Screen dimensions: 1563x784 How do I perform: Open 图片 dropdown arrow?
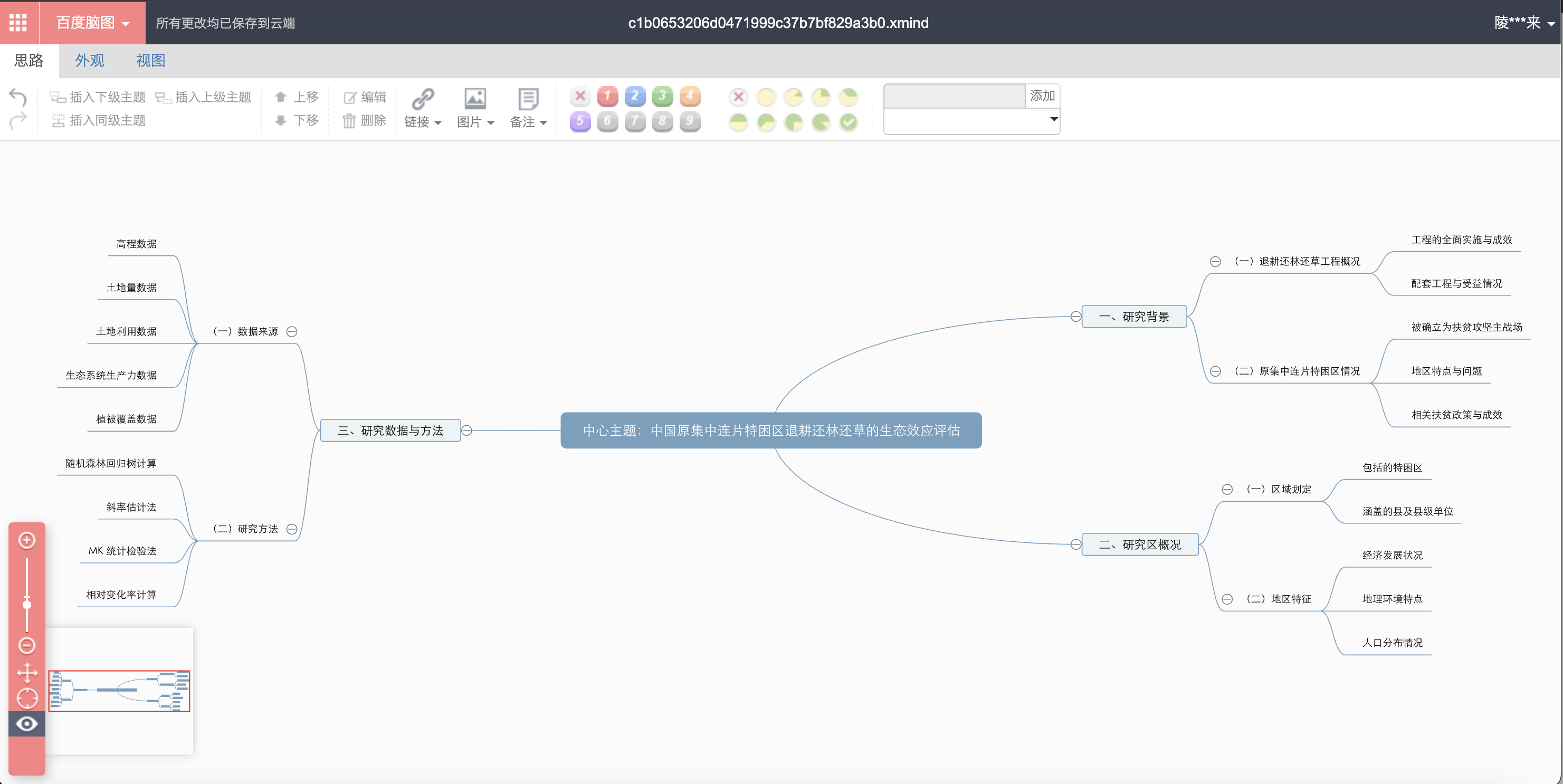click(490, 122)
